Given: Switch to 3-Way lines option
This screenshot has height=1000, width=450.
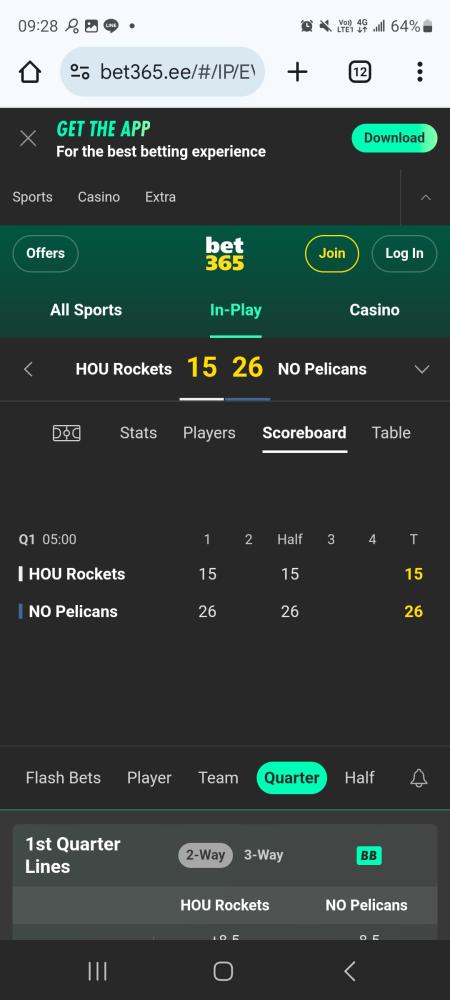Looking at the screenshot, I should point(263,855).
